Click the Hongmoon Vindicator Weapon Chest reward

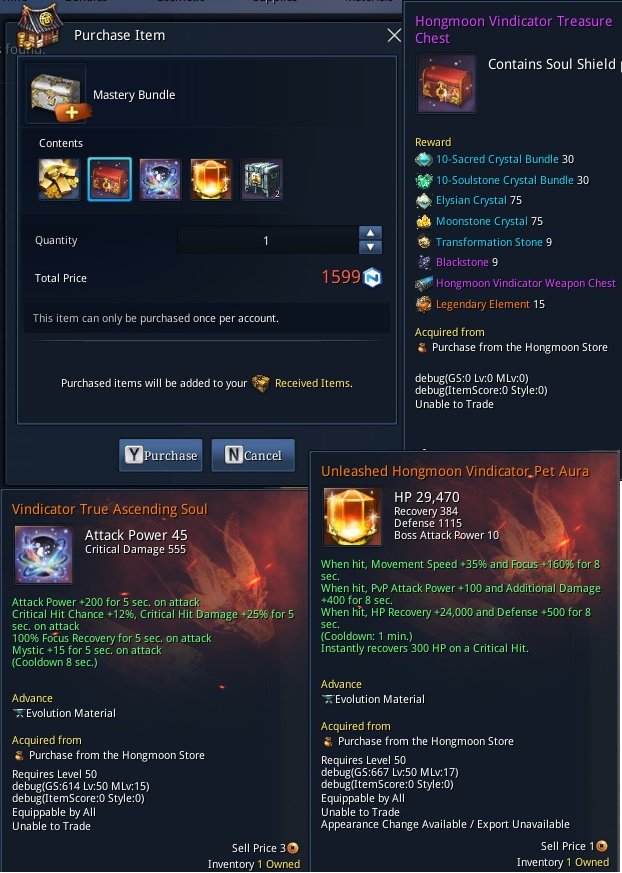click(x=516, y=283)
